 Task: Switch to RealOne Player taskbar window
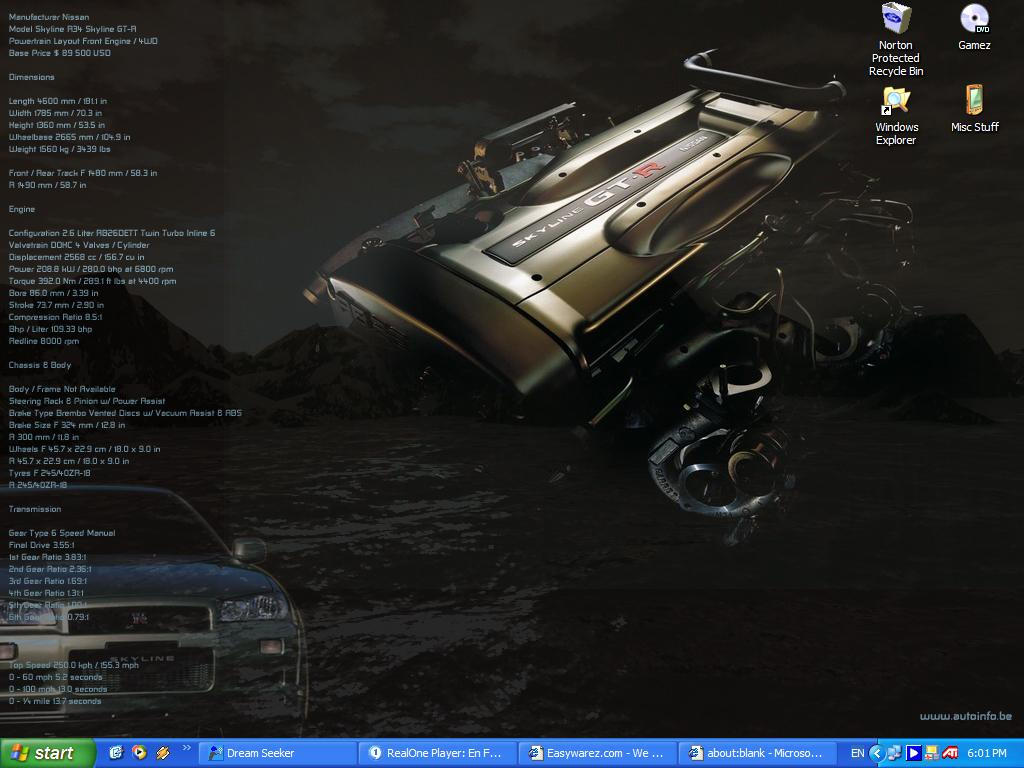tap(438, 753)
